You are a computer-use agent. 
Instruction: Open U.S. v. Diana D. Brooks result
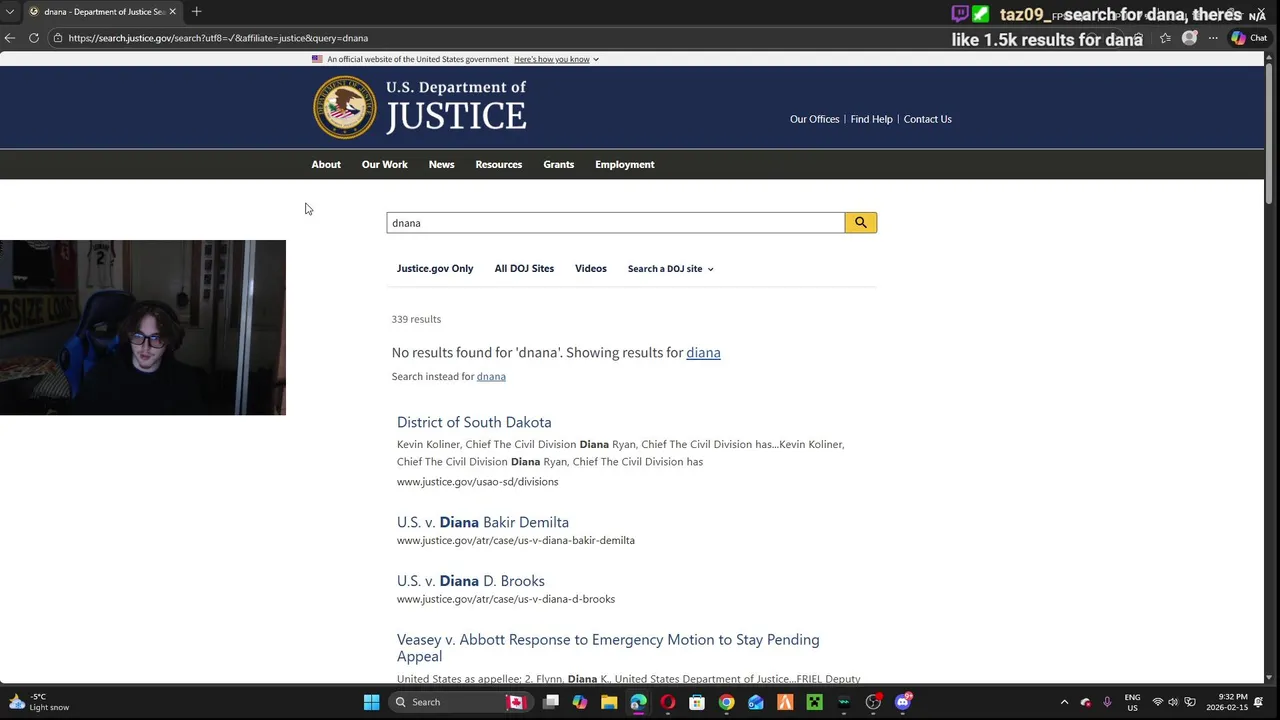[x=471, y=581]
